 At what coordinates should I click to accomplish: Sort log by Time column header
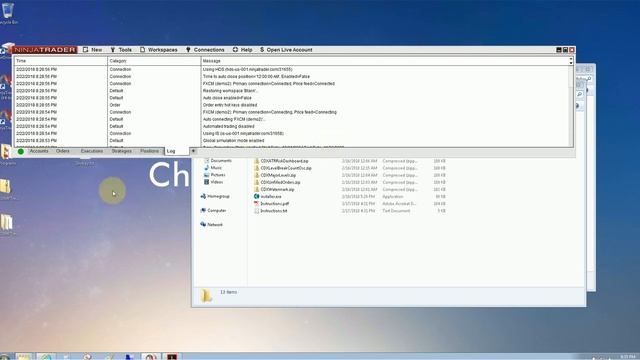click(x=61, y=61)
